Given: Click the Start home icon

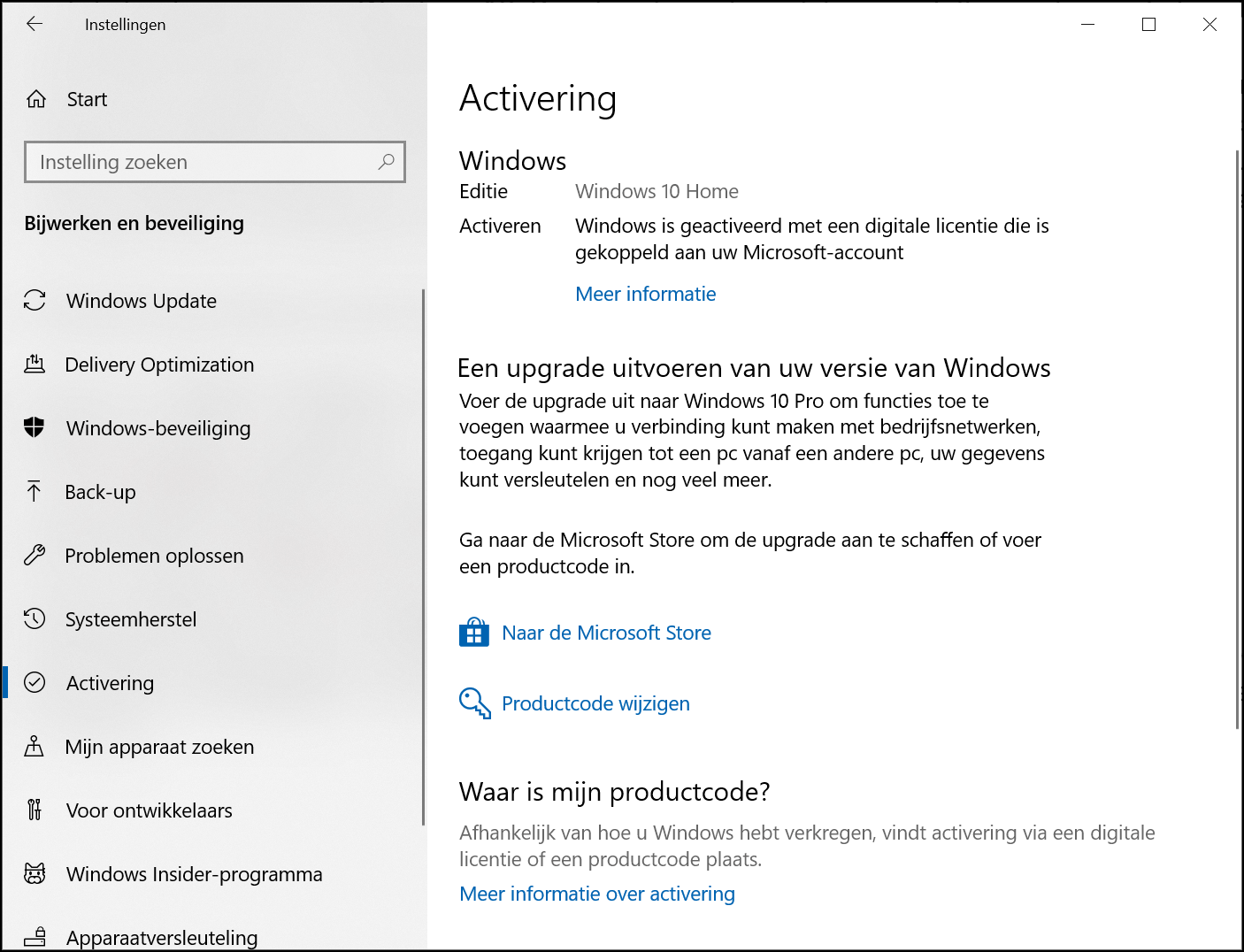Looking at the screenshot, I should (x=36, y=99).
